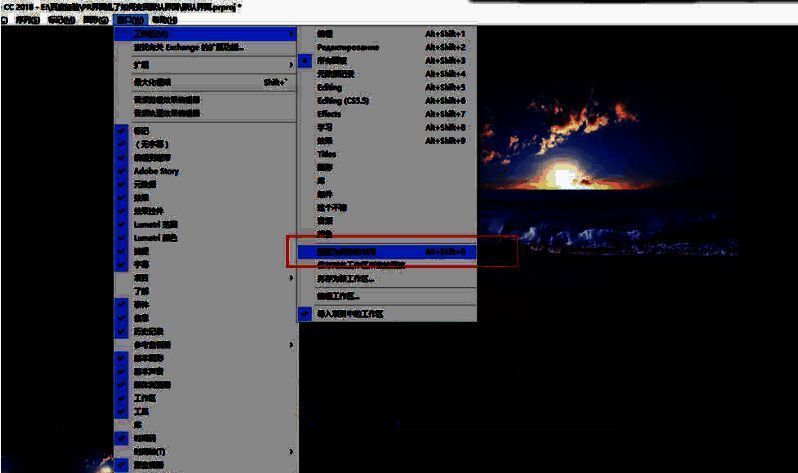
Task: Switch to the Effects workspace
Action: [x=329, y=114]
